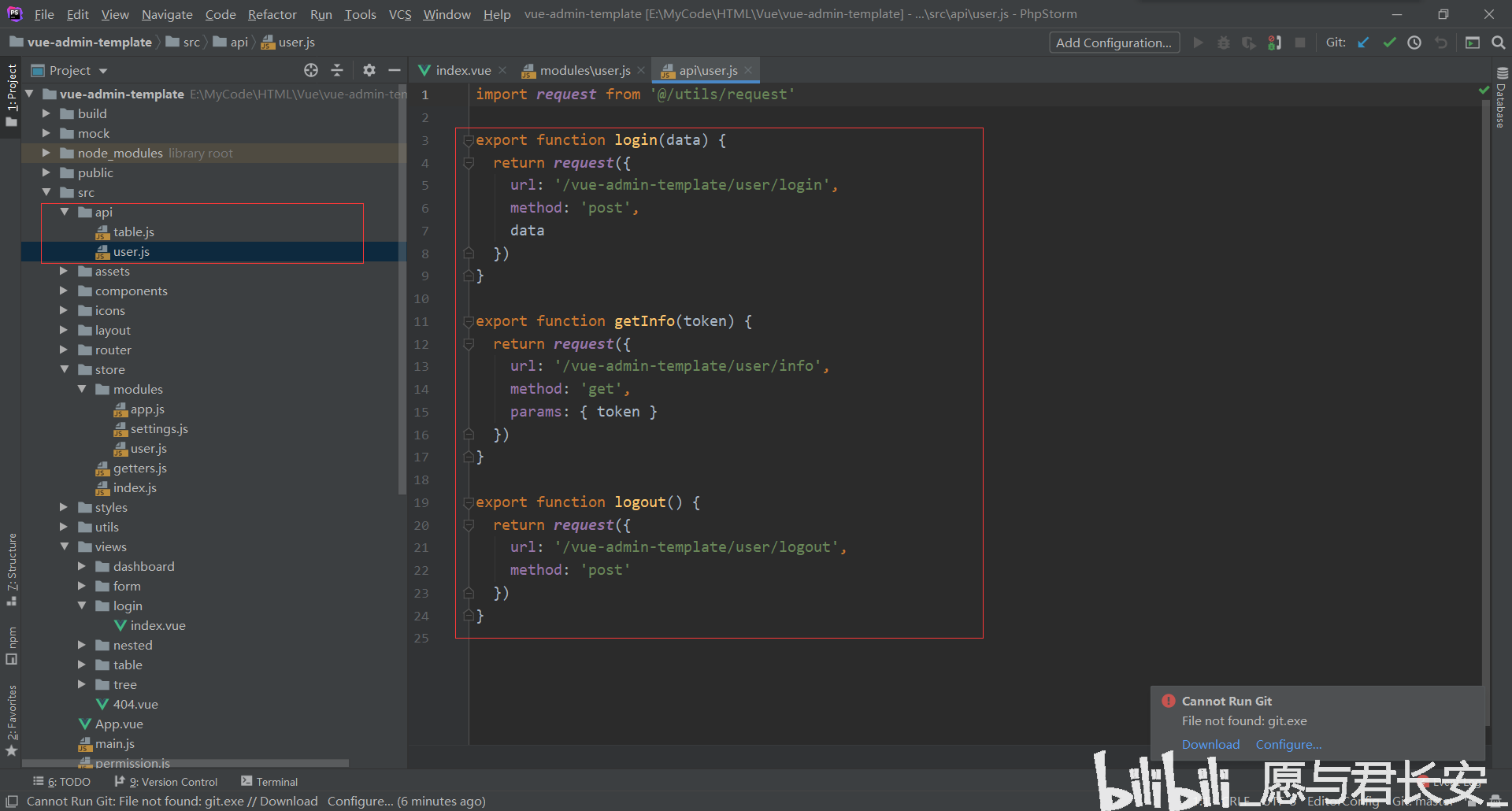Click the tool window quick access icon in status bar
The height and width of the screenshot is (811, 1512).
[12, 801]
